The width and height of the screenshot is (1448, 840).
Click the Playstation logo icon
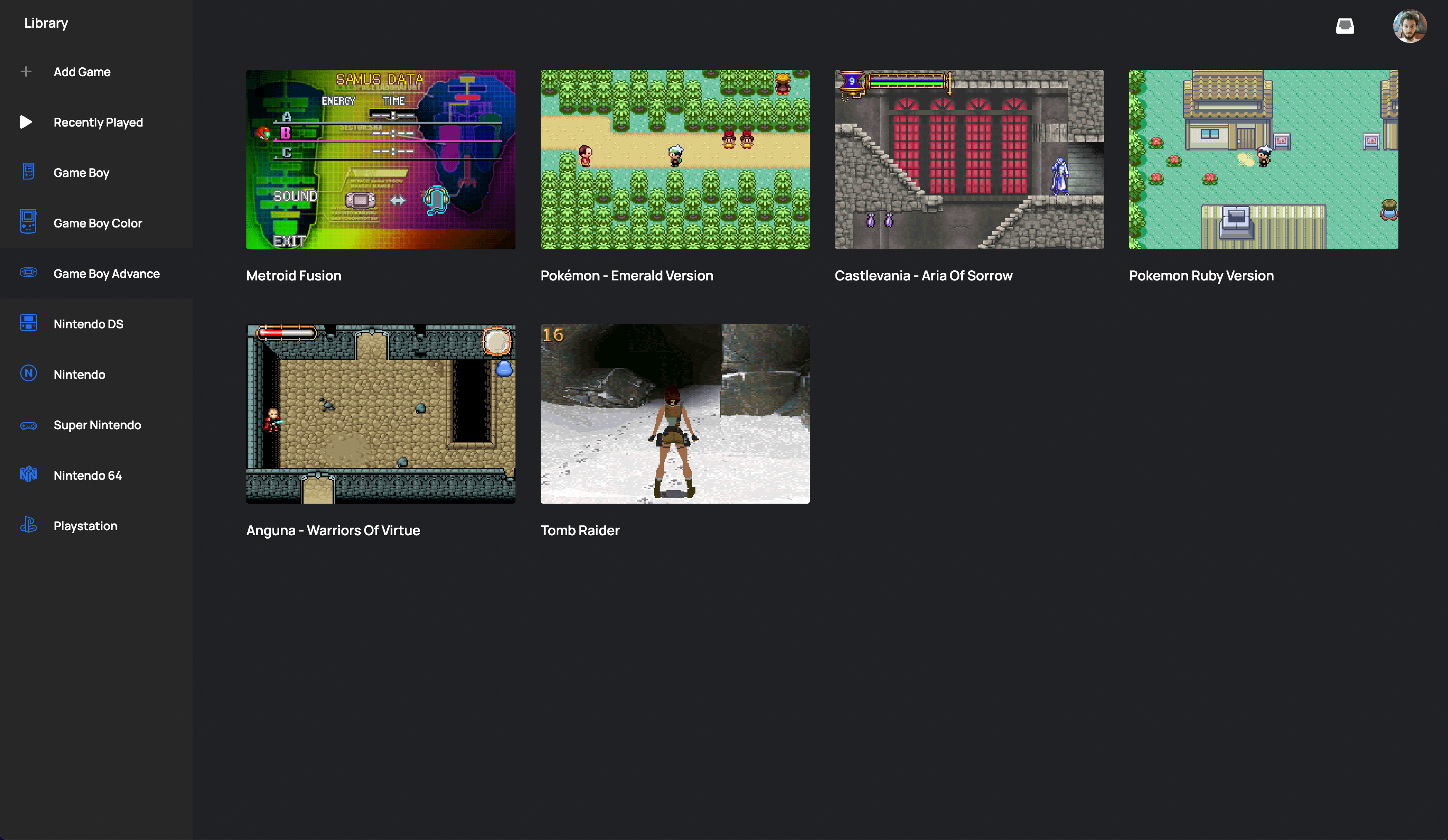click(x=28, y=525)
